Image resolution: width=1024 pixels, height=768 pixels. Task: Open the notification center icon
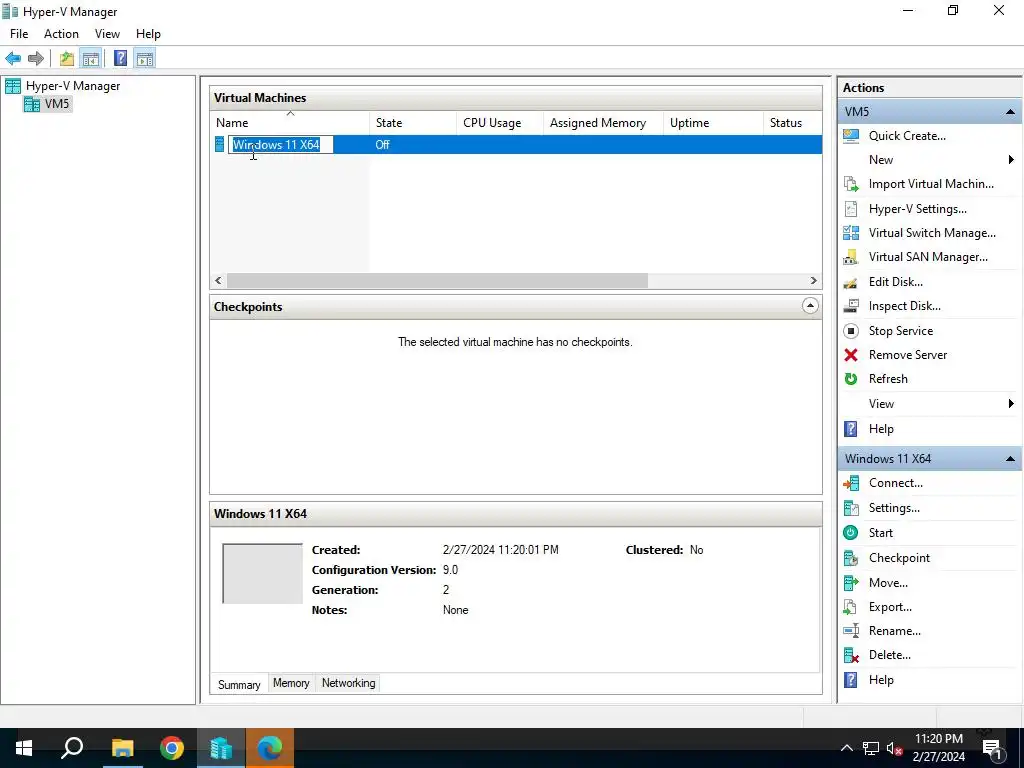992,748
